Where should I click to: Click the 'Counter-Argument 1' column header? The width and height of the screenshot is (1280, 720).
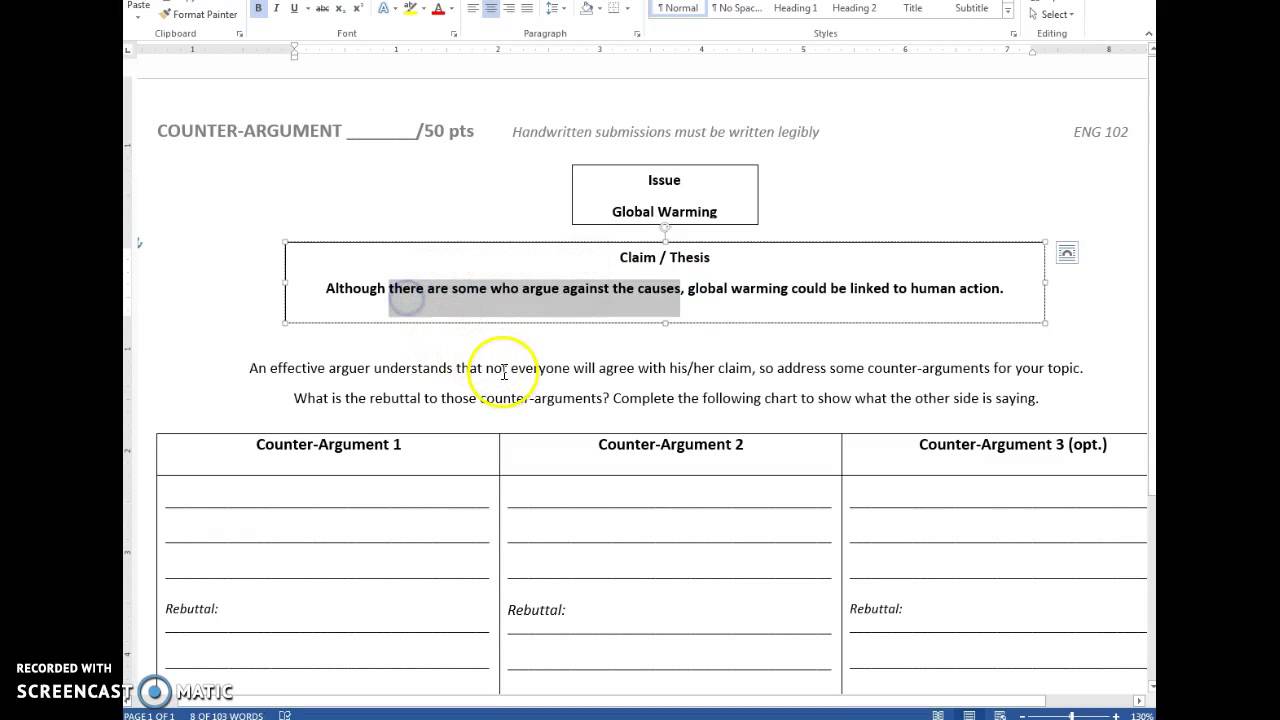[328, 444]
